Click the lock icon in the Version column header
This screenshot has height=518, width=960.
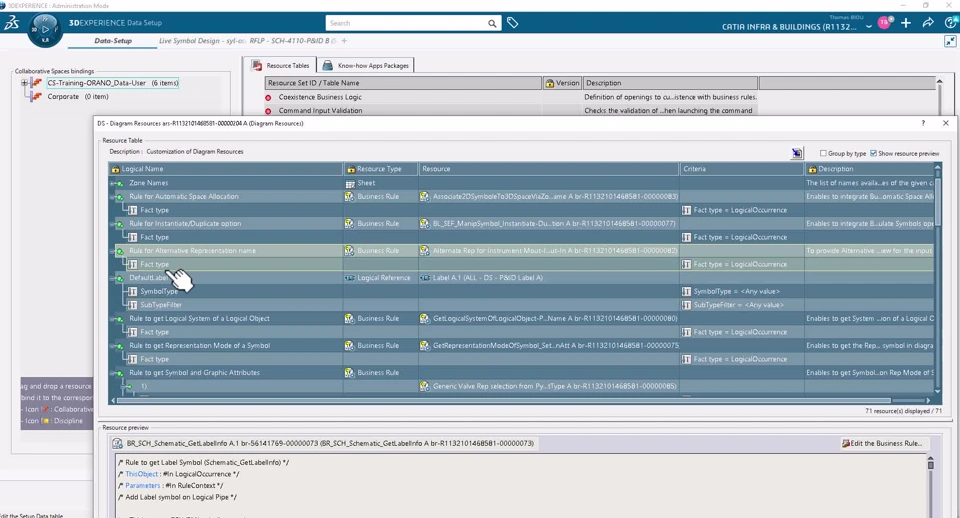click(x=549, y=83)
